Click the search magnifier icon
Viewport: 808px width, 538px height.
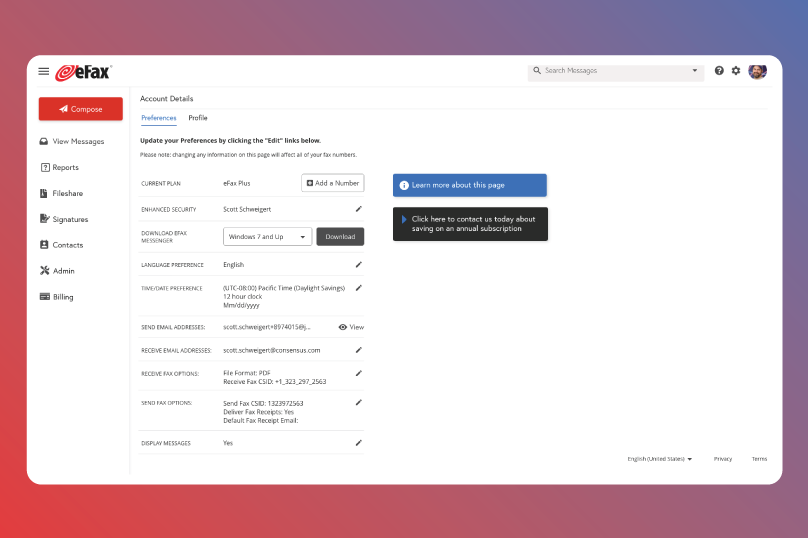537,71
